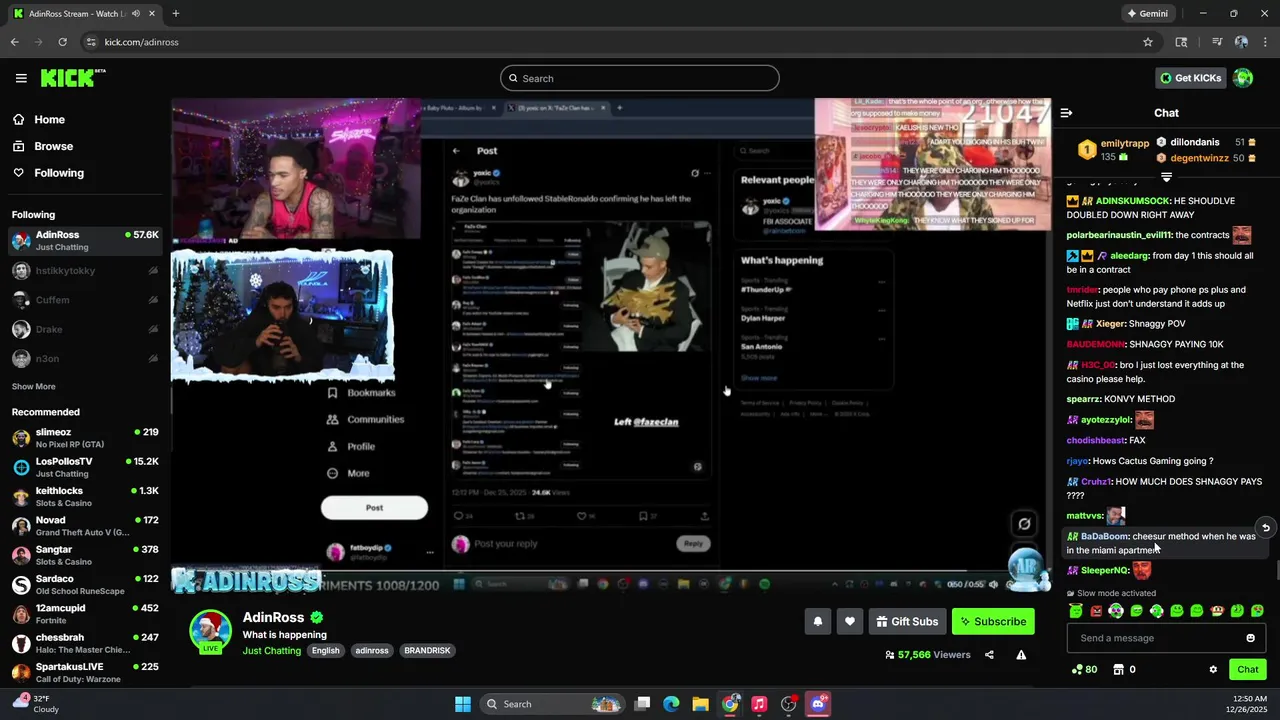This screenshot has width=1280, height=720.
Task: Open OBS Studio from the taskbar
Action: point(789,704)
